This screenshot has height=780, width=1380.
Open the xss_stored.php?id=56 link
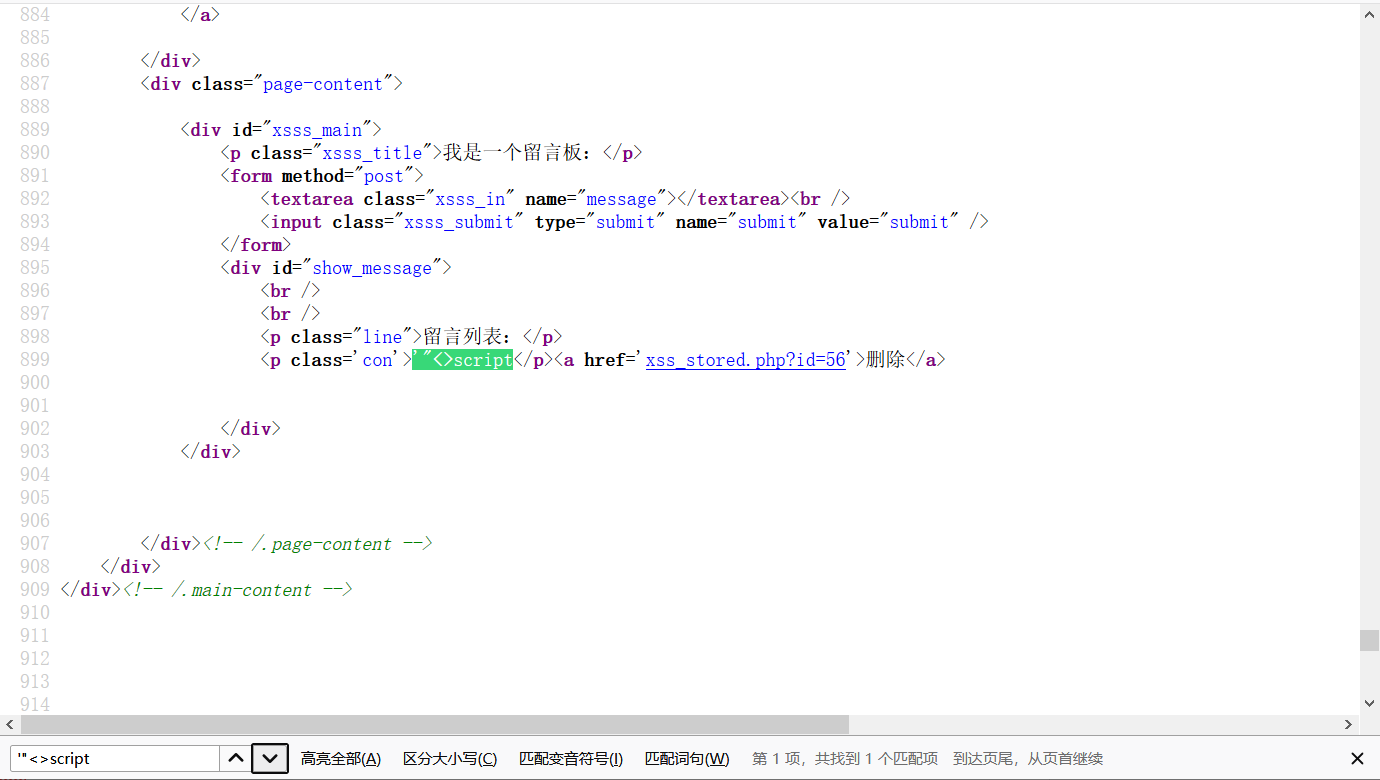(746, 360)
